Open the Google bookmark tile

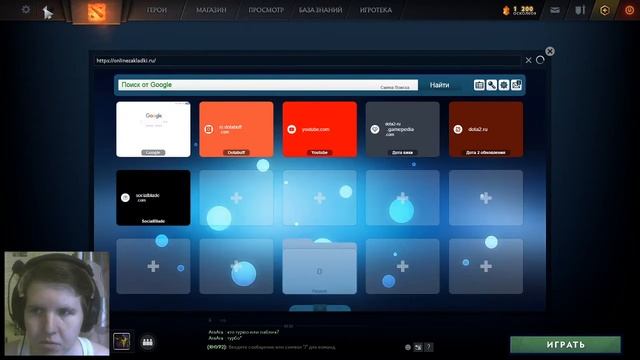coord(153,129)
